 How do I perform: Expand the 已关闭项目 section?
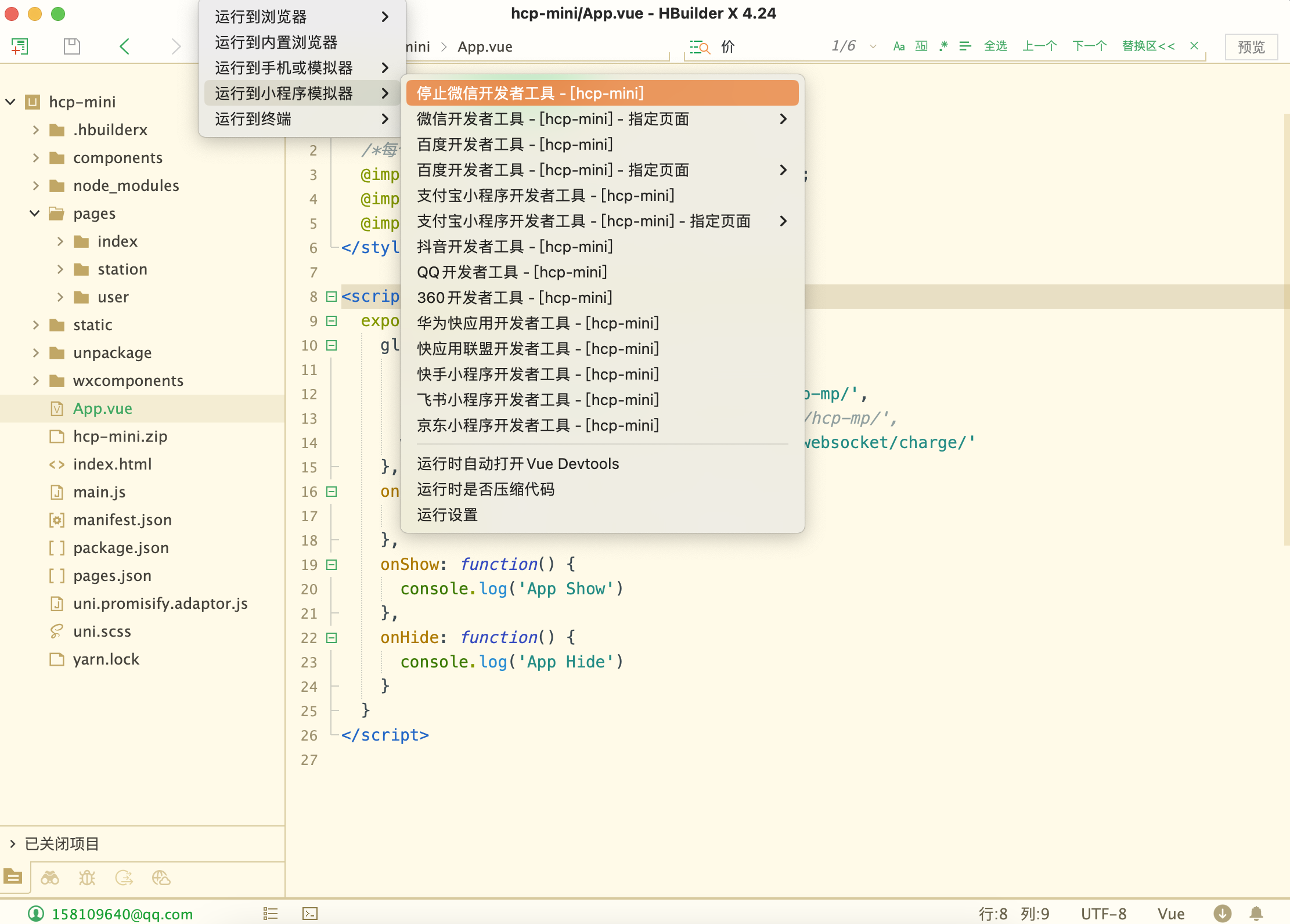pos(12,843)
